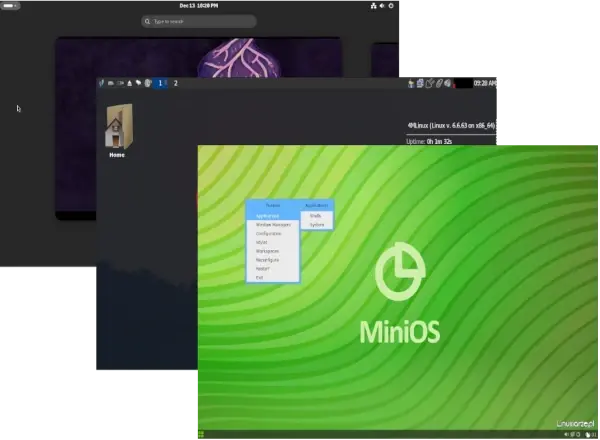Switch to workspace 2 in 4MLinux panel
Viewport: 600px width, 440px height.
176,83
